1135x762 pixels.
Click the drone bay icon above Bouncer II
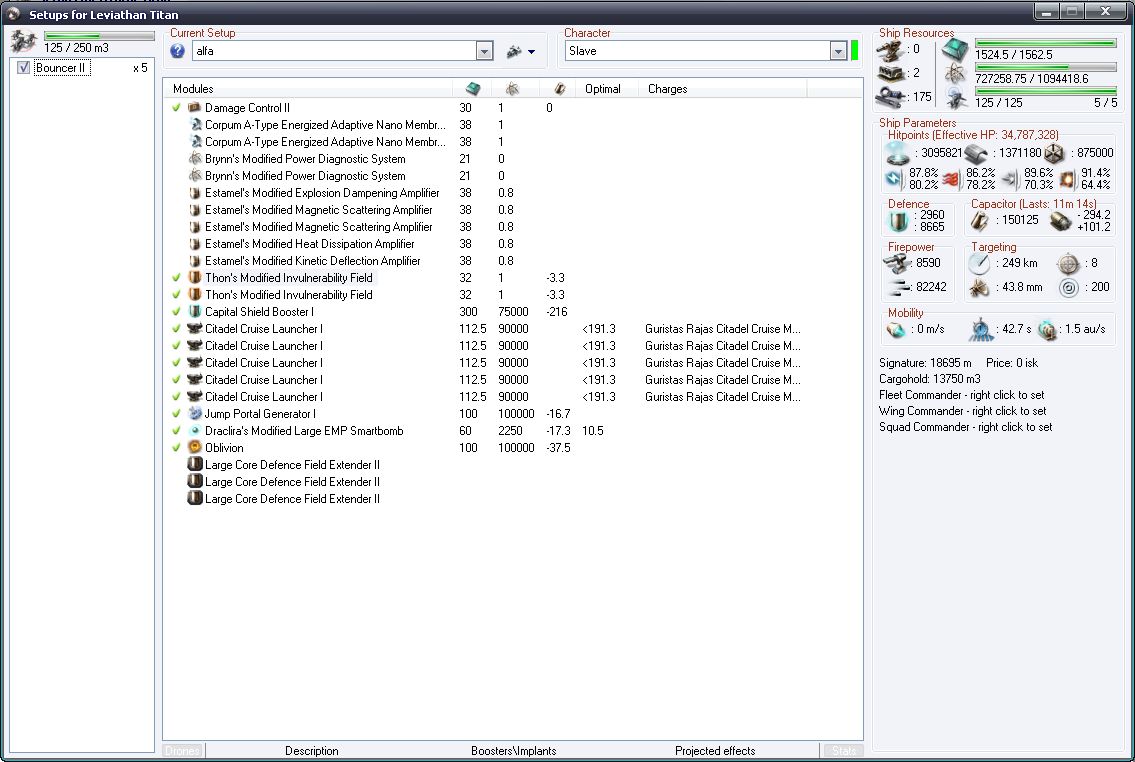pos(23,41)
